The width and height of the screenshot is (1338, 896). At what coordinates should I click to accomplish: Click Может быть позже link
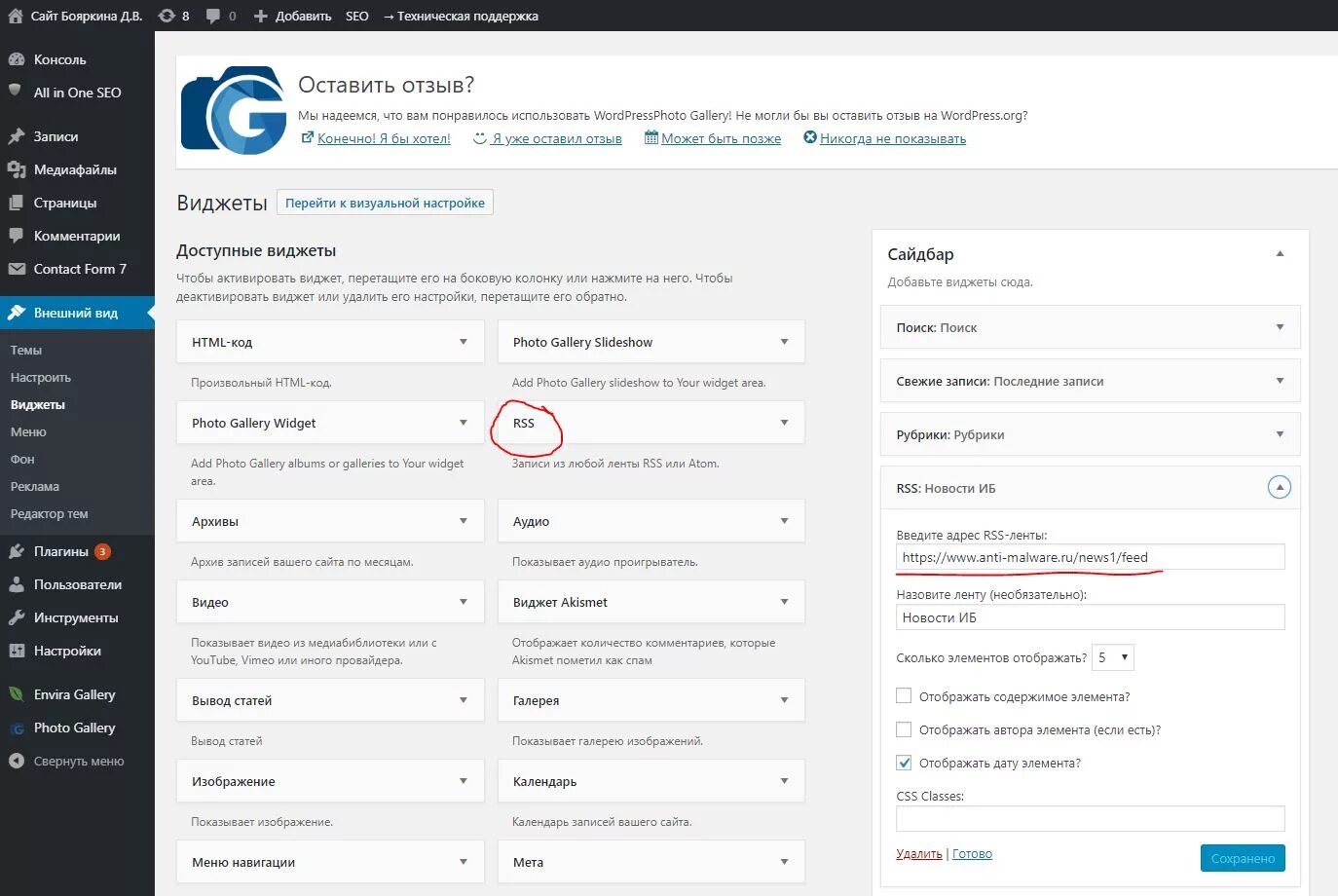pyautogui.click(x=721, y=138)
